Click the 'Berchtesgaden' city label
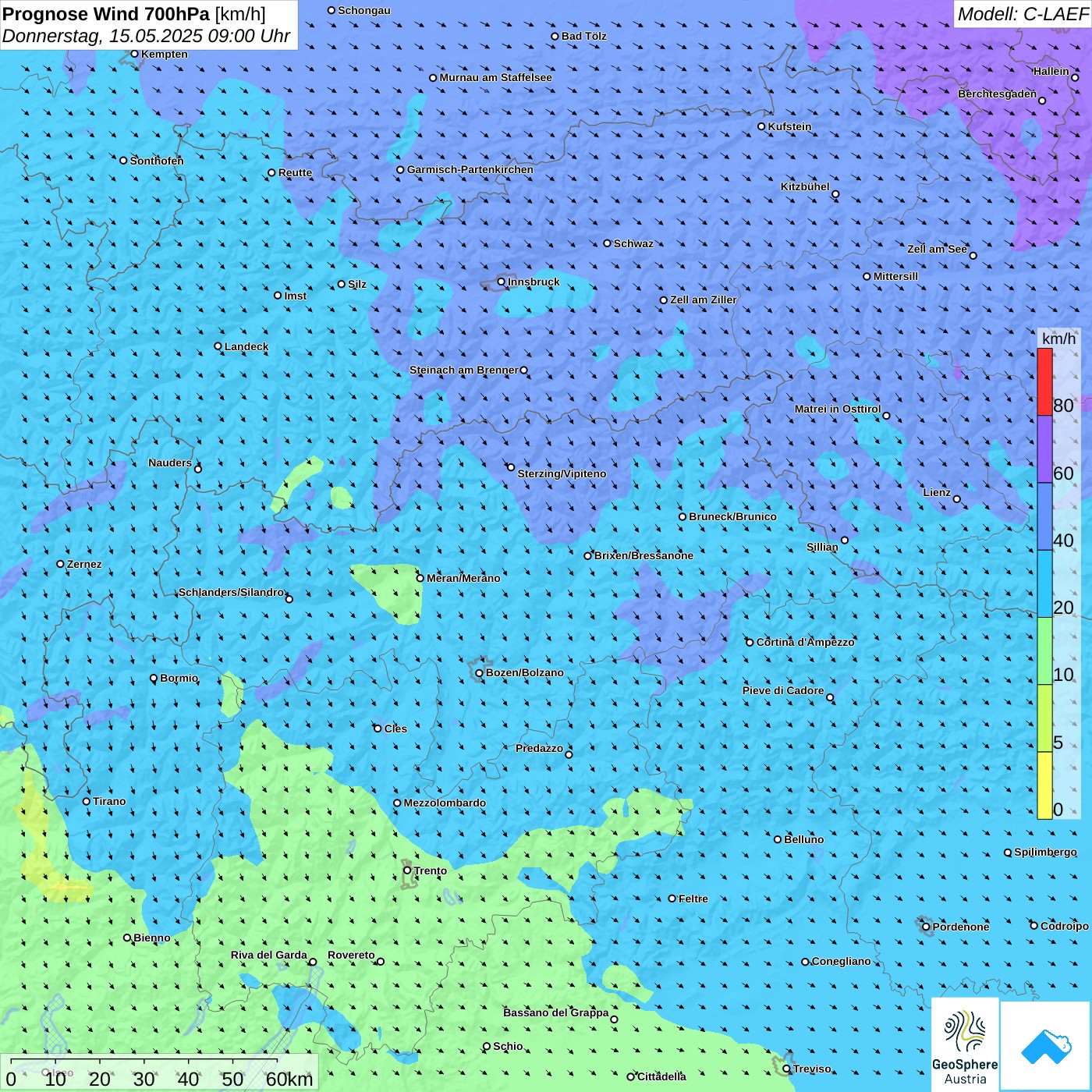 997,94
